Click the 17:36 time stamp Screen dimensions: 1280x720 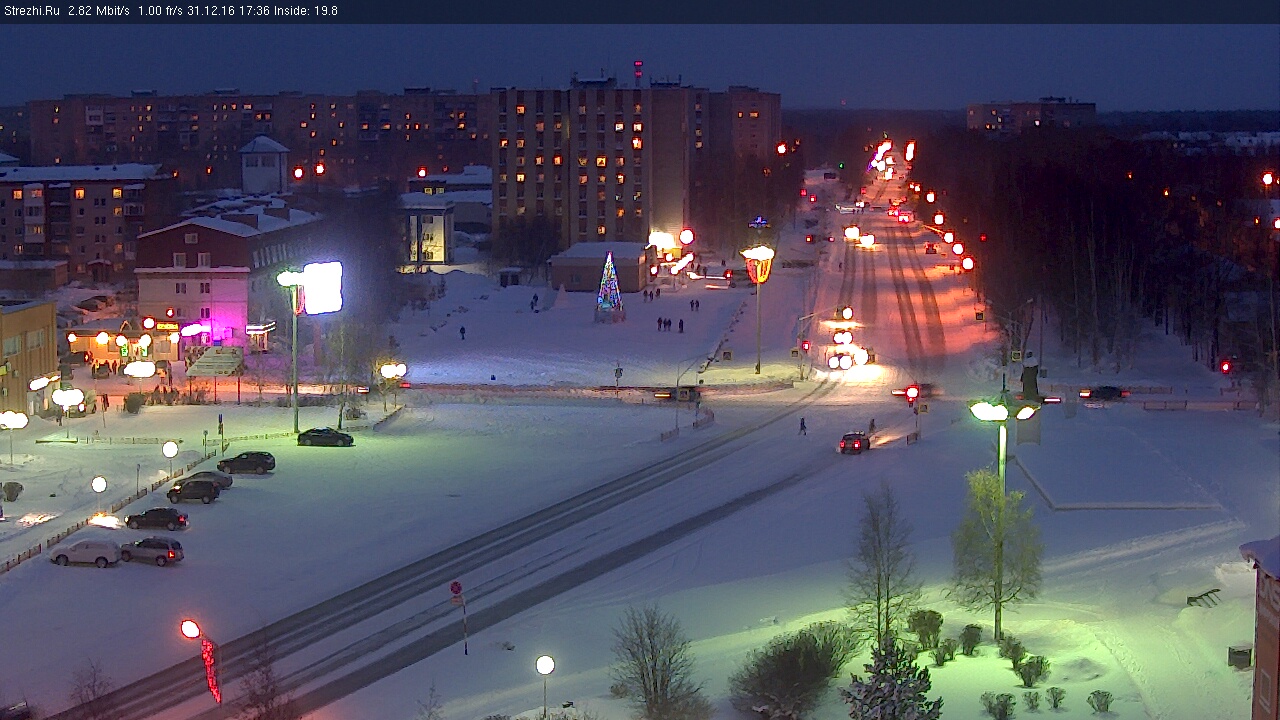point(252,11)
